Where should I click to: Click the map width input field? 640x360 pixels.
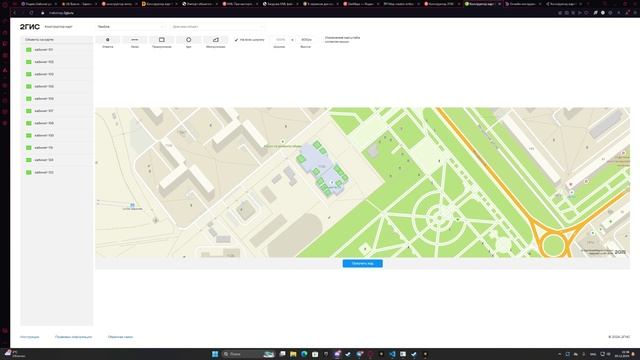280,40
